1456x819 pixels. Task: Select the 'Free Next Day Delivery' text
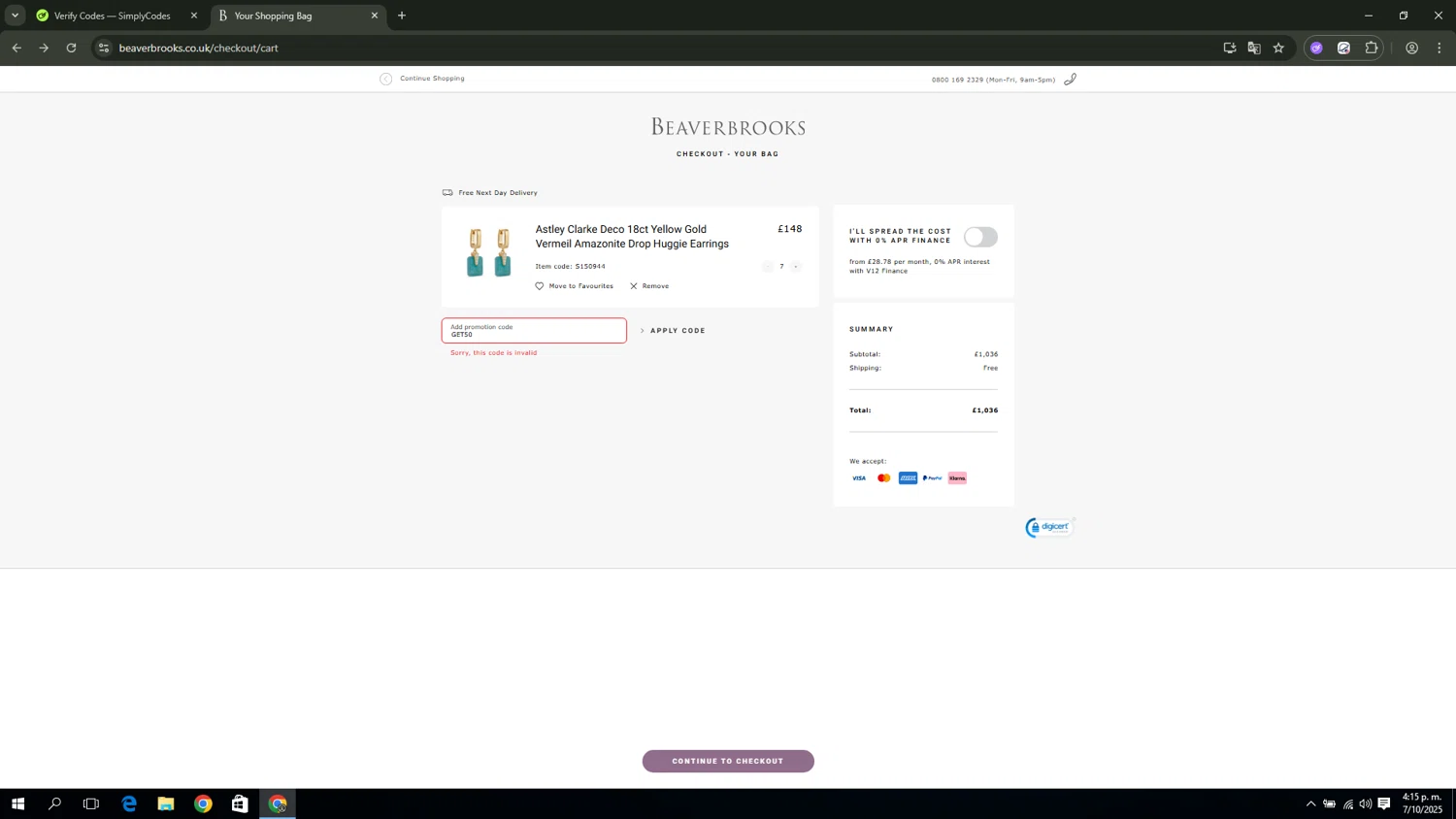(498, 193)
